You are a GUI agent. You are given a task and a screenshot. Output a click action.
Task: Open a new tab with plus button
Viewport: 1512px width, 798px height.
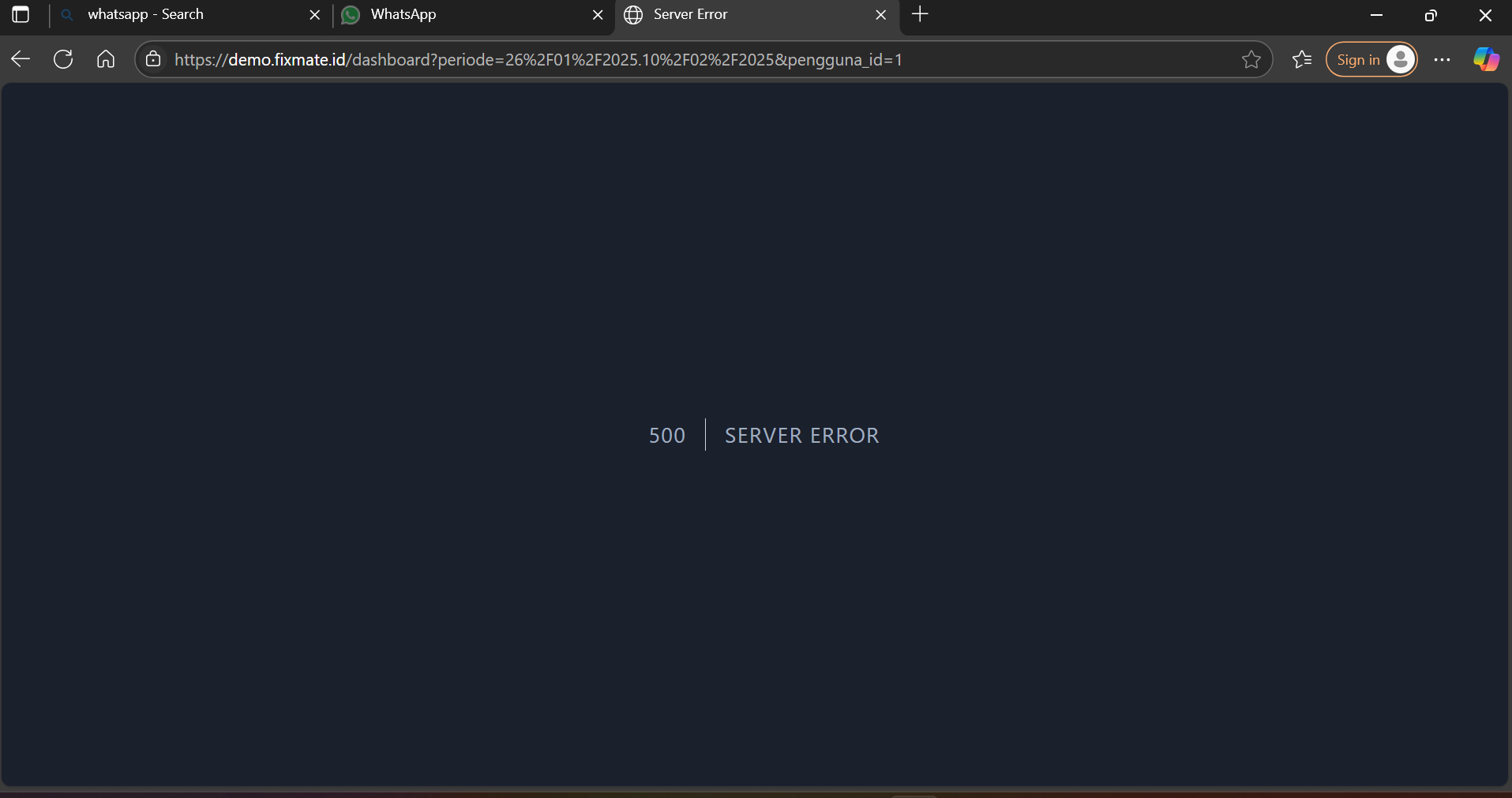coord(920,14)
